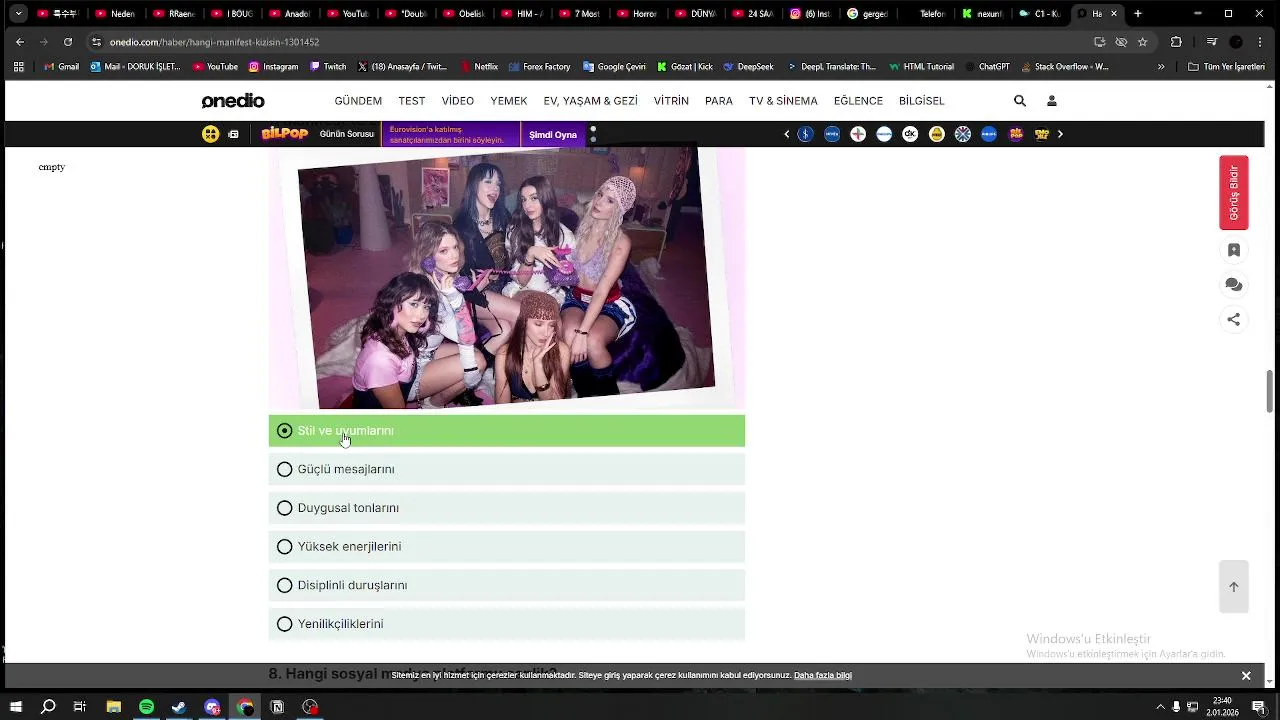This screenshot has height=720, width=1280.
Task: Switch to the Instagram '(6) Inst' tab
Action: click(812, 14)
